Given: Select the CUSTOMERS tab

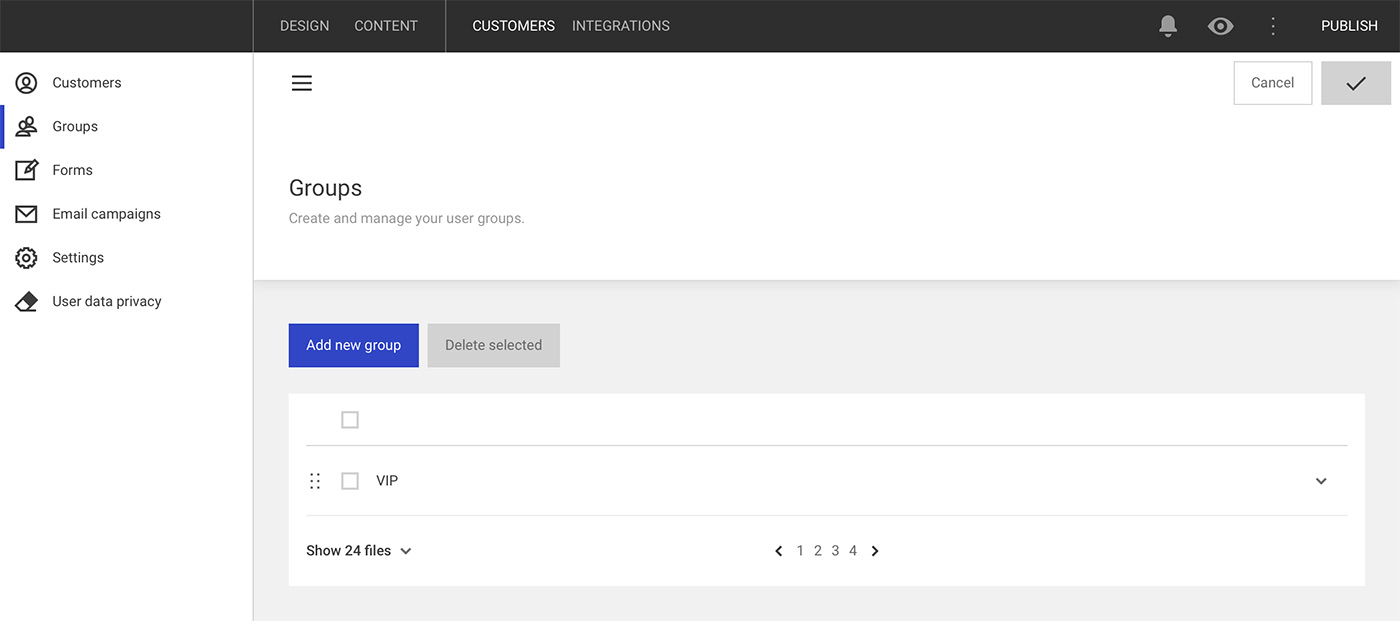Looking at the screenshot, I should click(513, 26).
